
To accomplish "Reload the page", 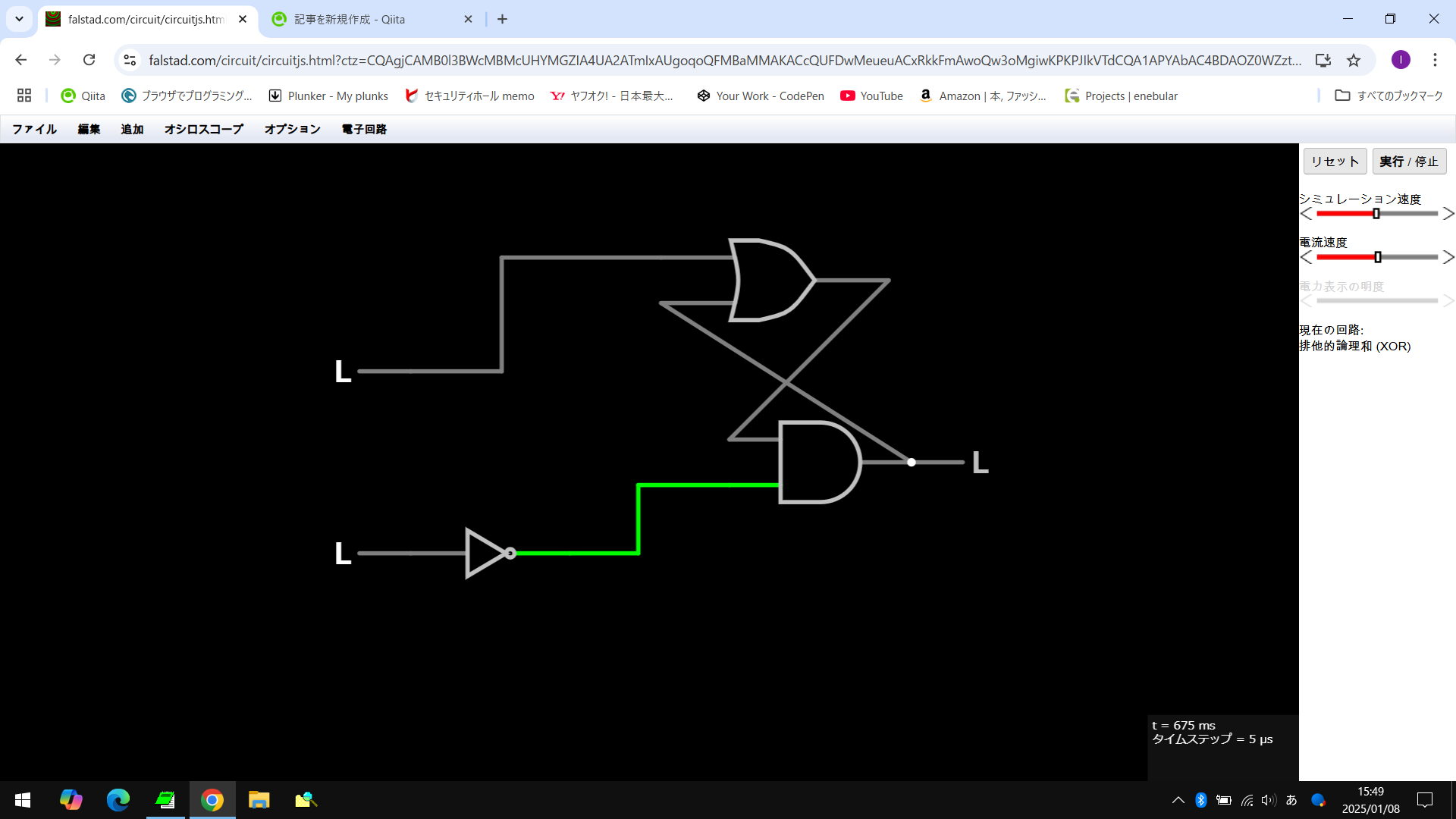I will click(x=89, y=60).
